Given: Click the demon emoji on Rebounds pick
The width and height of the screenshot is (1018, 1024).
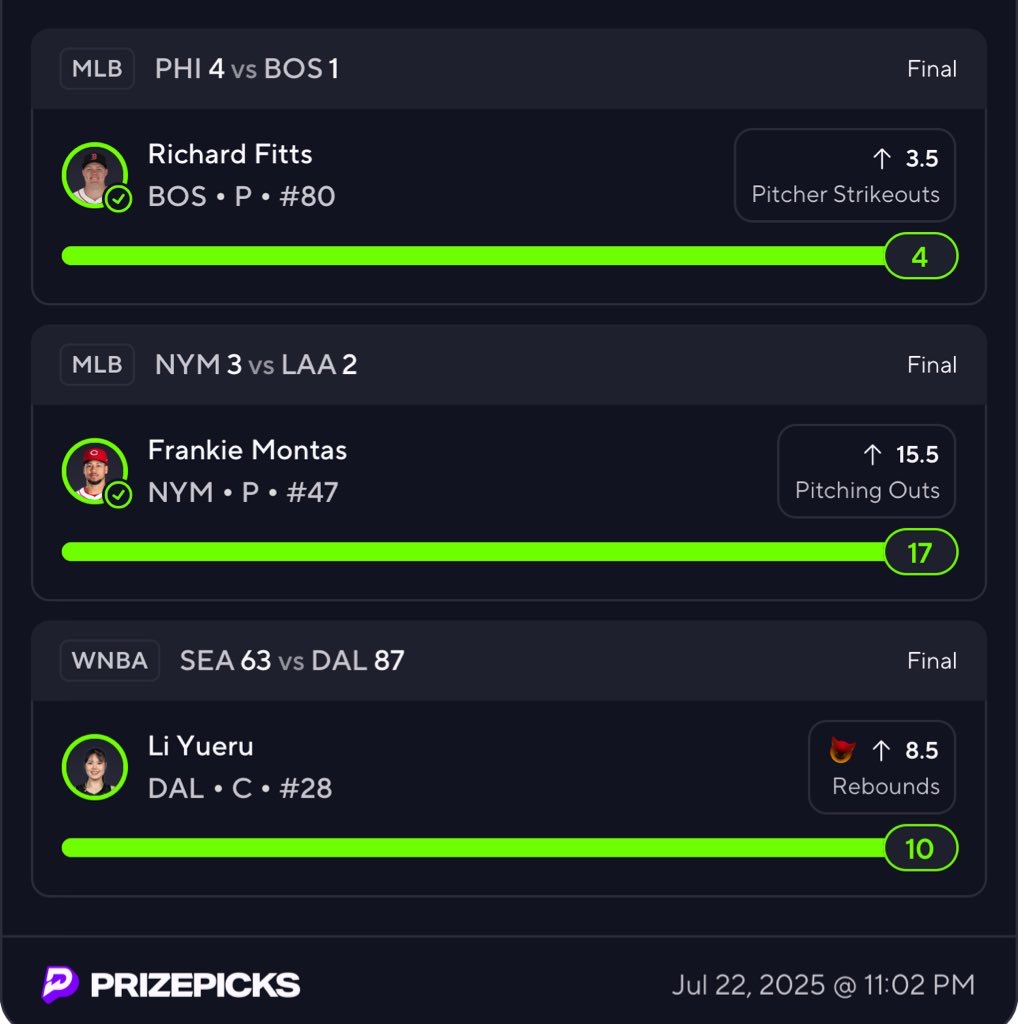Looking at the screenshot, I should (842, 750).
